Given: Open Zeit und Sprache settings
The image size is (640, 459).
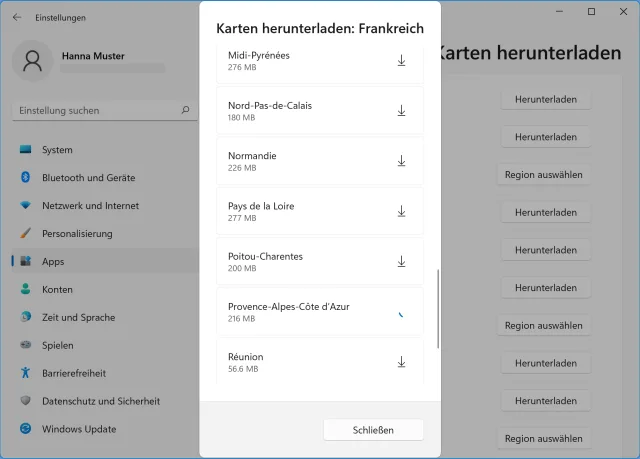Looking at the screenshot, I should tap(105, 317).
